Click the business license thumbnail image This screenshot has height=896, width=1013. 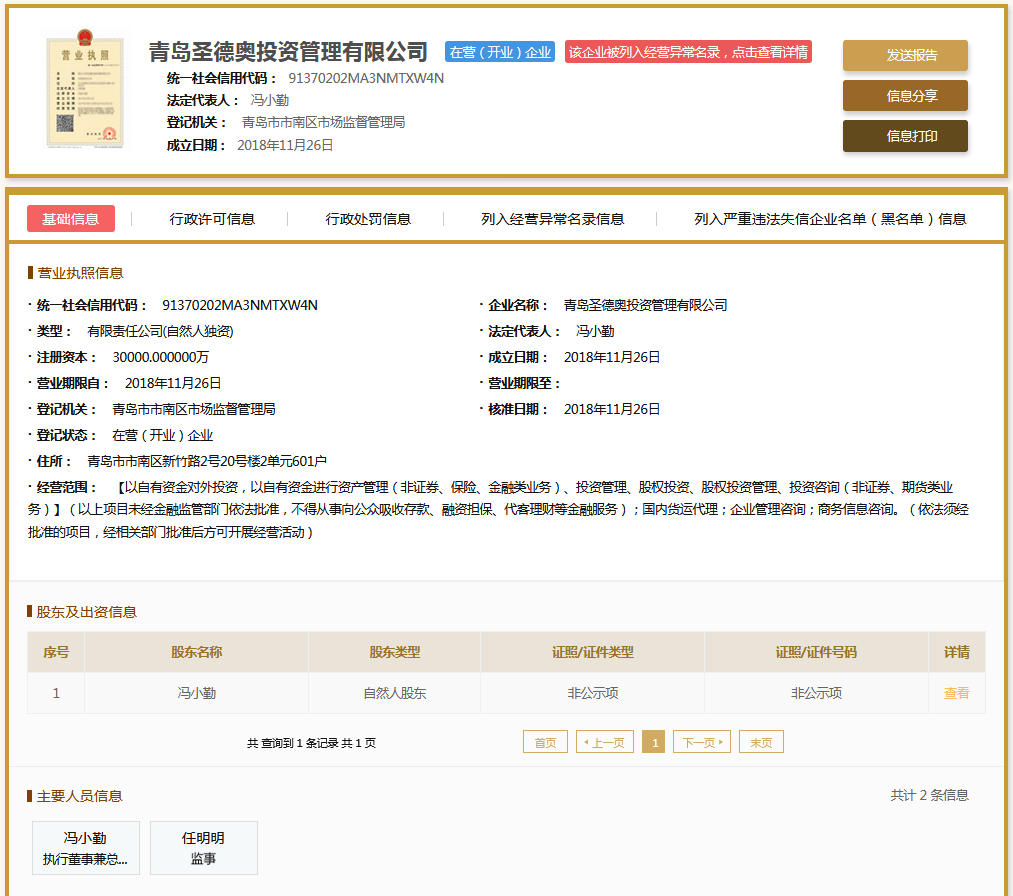85,92
